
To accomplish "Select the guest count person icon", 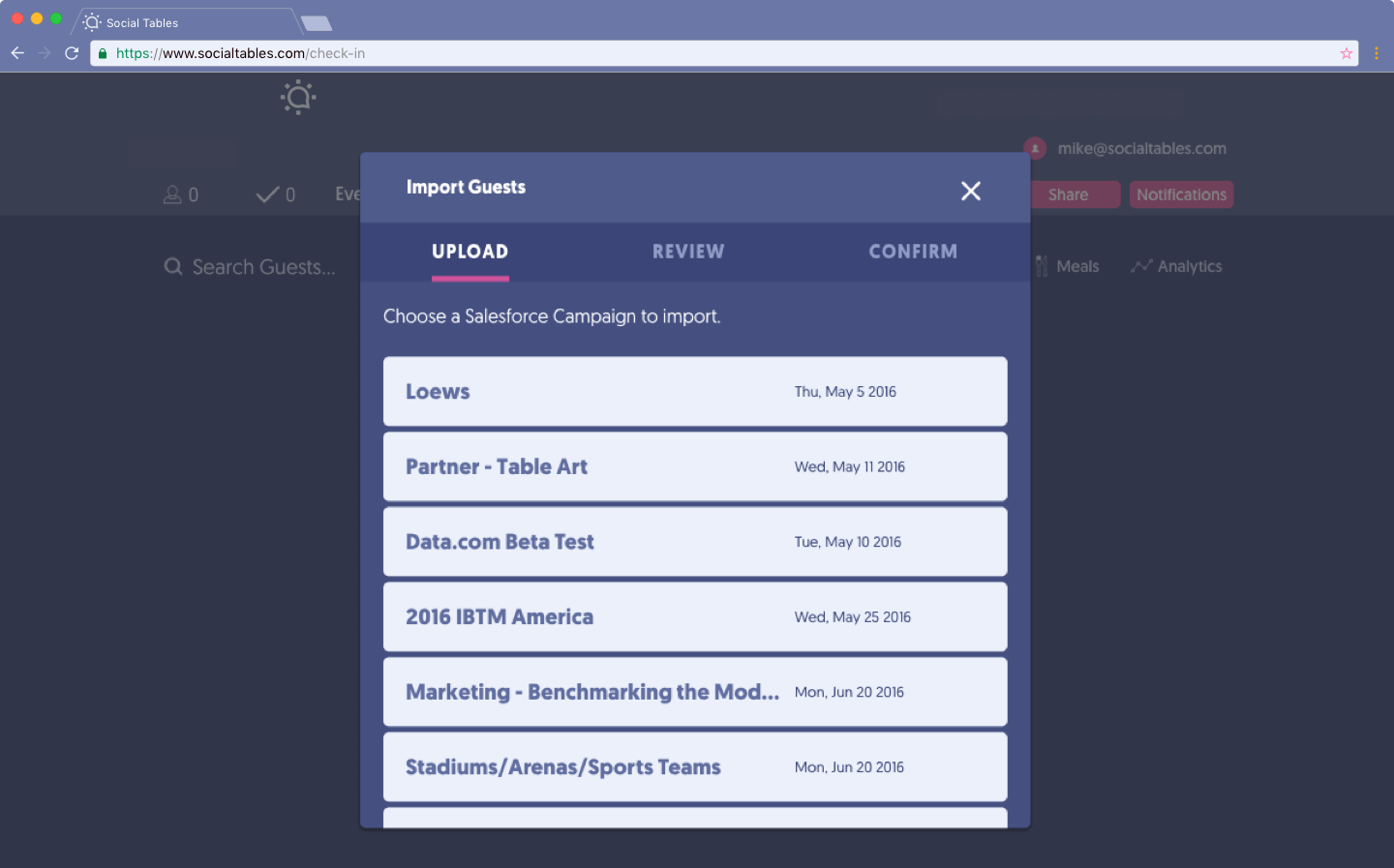I will [172, 195].
